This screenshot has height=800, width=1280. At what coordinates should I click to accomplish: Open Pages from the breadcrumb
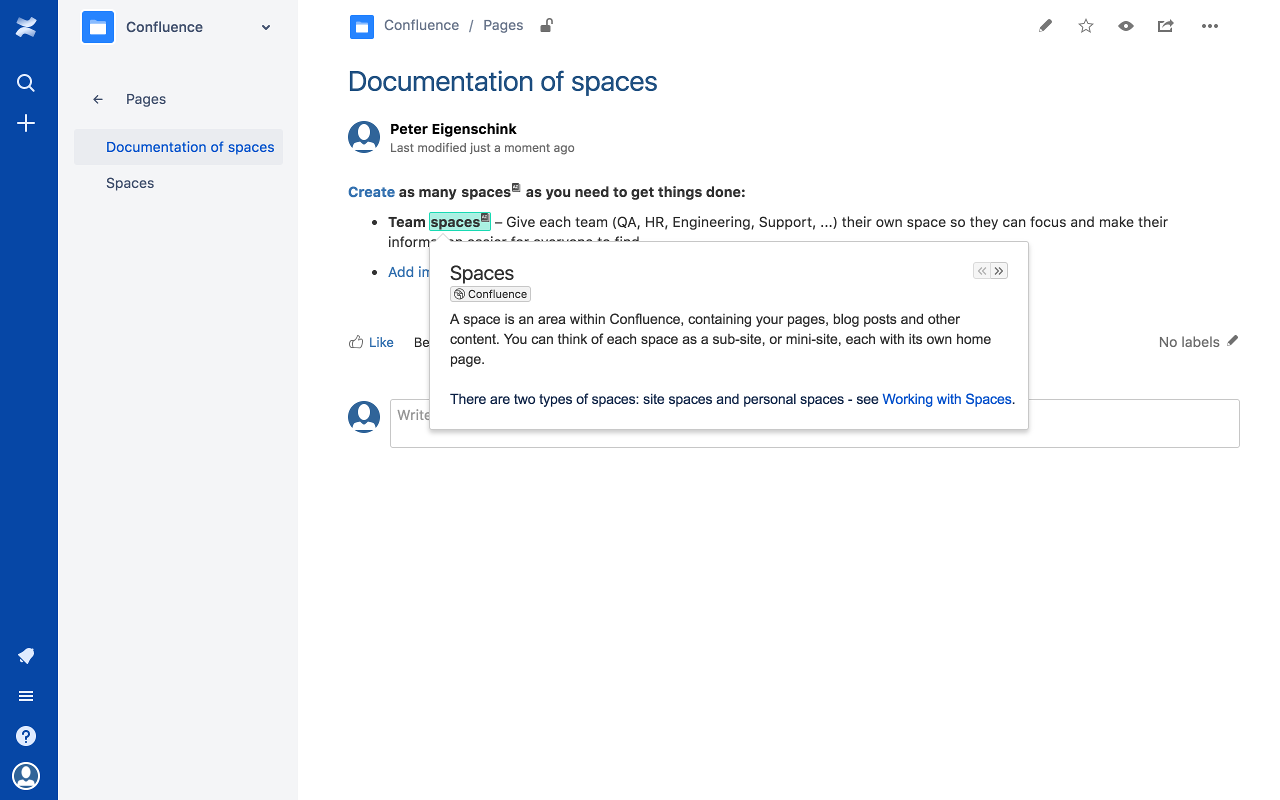(503, 25)
